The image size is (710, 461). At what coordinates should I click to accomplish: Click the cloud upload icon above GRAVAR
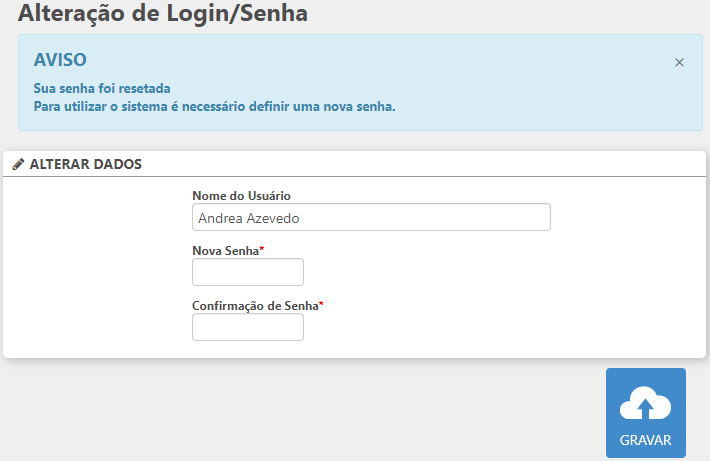(x=645, y=404)
